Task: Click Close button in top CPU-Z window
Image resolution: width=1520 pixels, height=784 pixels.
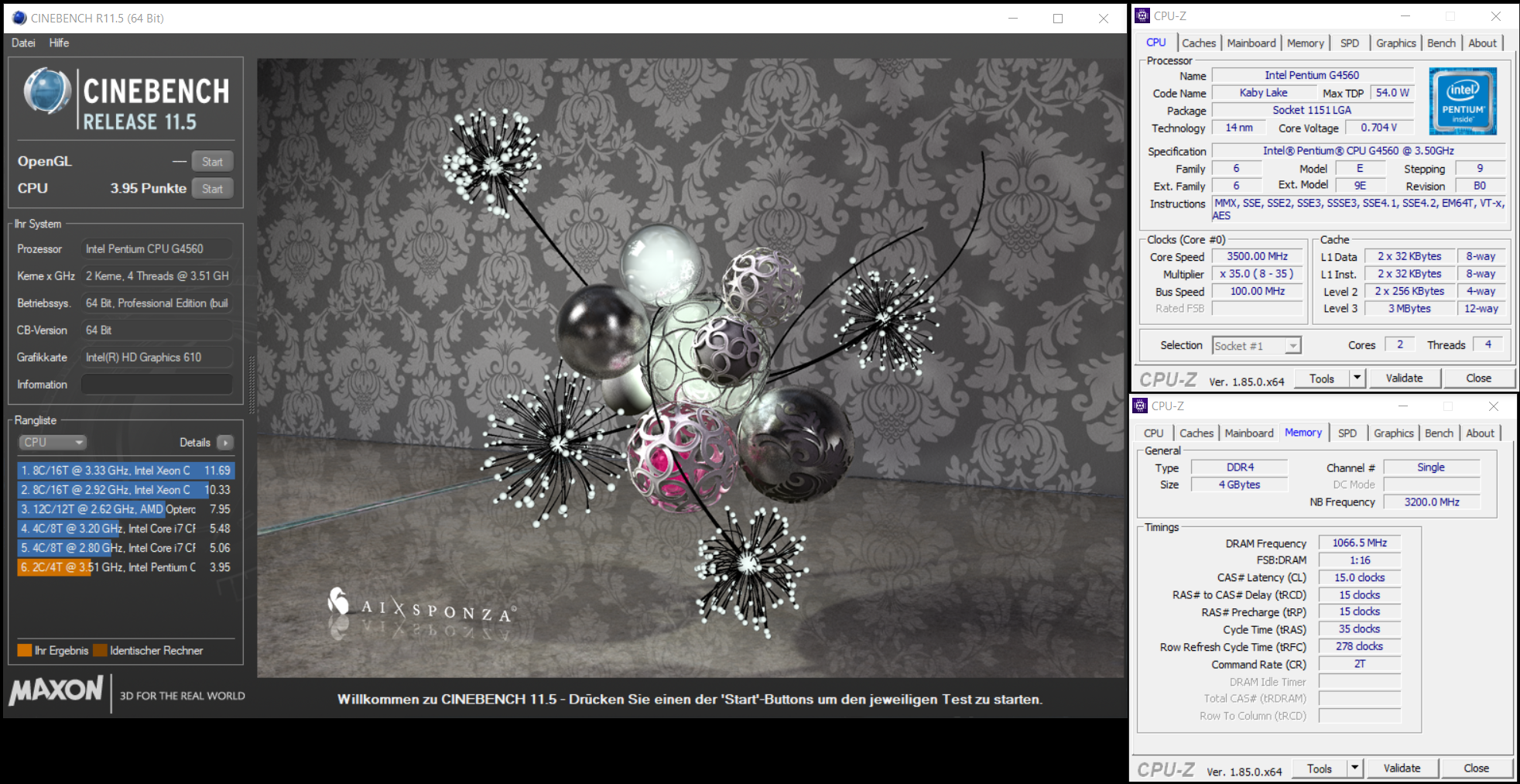Action: pos(1478,378)
